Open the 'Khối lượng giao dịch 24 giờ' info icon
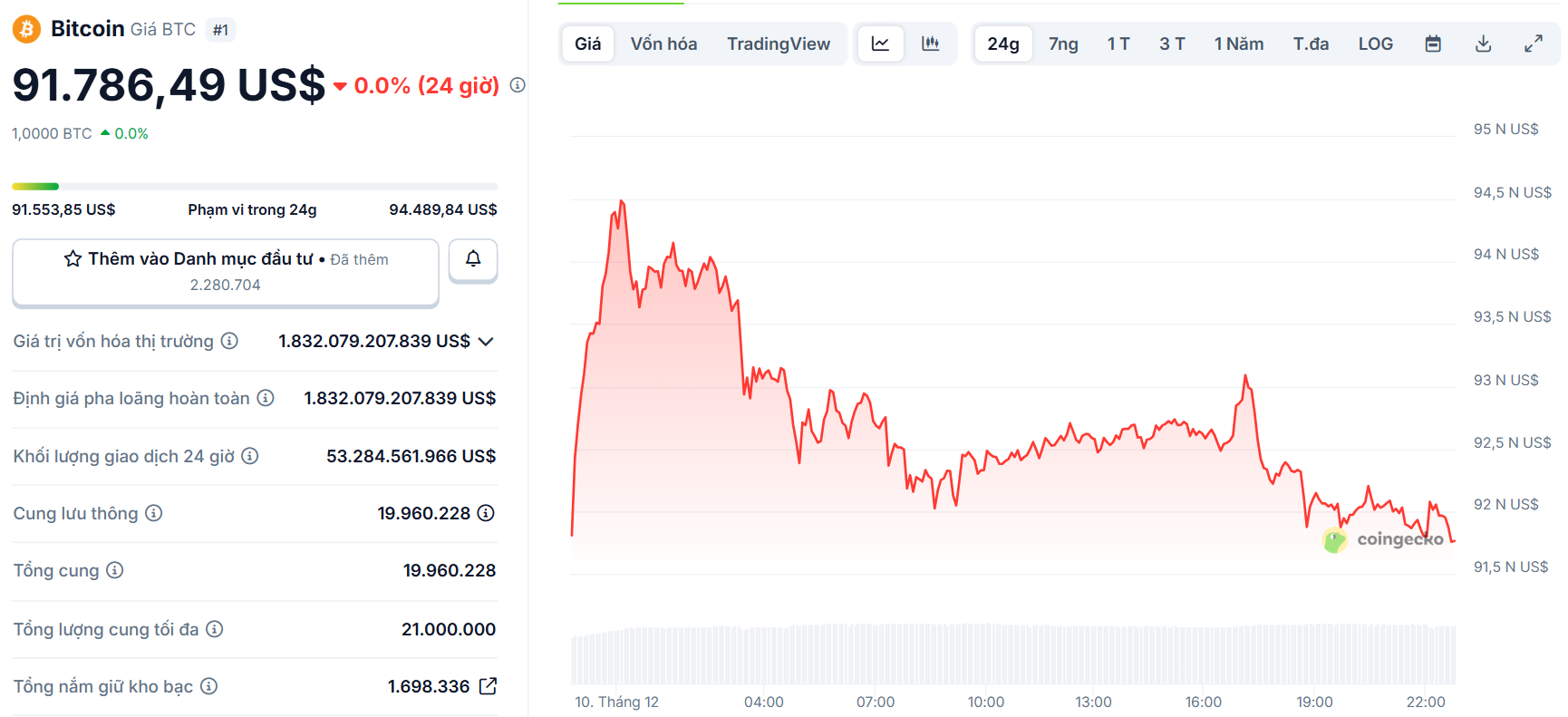 250,456
